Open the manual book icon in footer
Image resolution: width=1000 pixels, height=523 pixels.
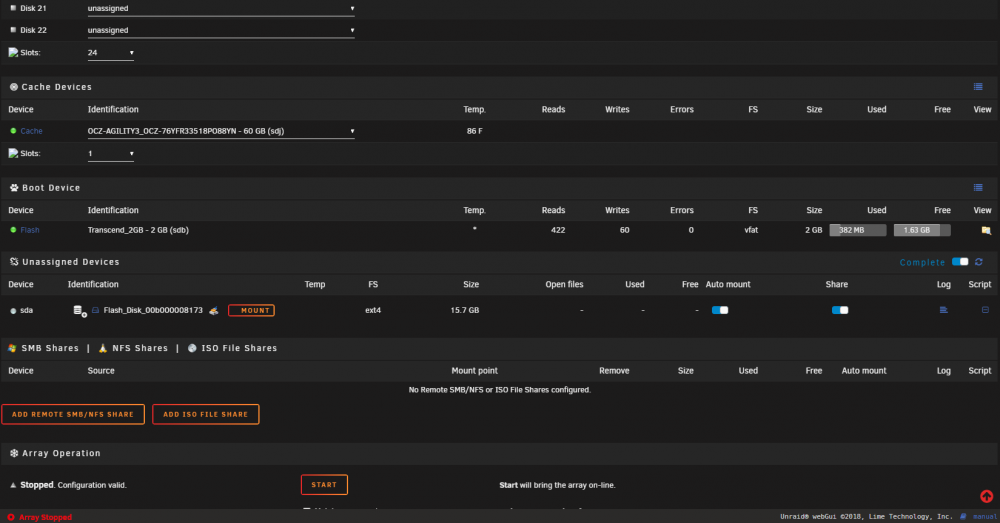tap(964, 517)
